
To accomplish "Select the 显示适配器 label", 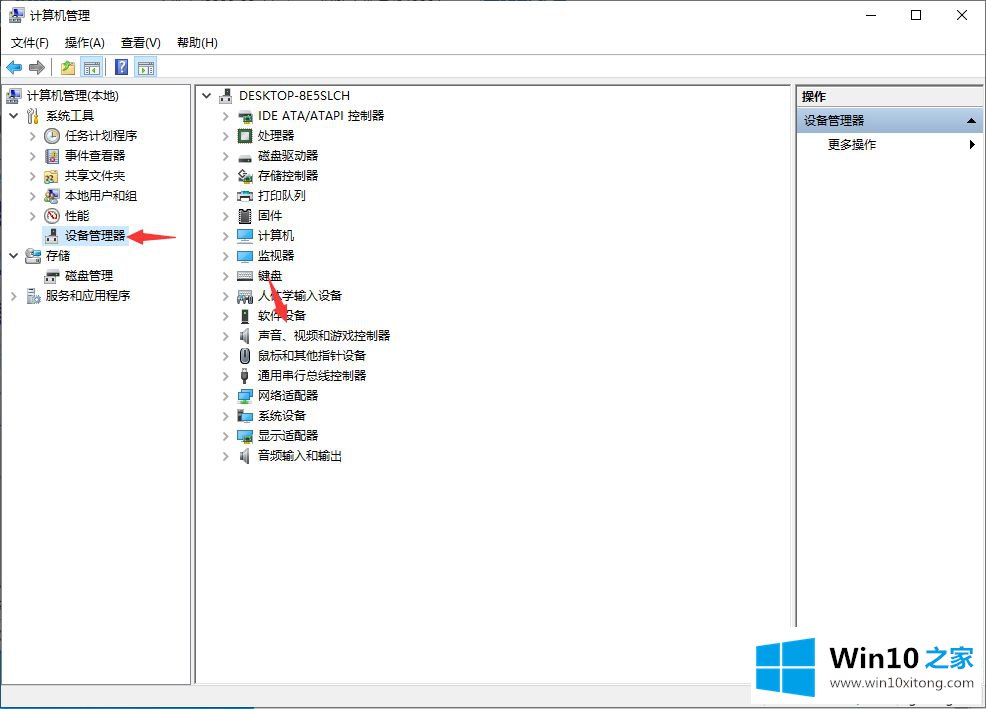I will [x=288, y=436].
